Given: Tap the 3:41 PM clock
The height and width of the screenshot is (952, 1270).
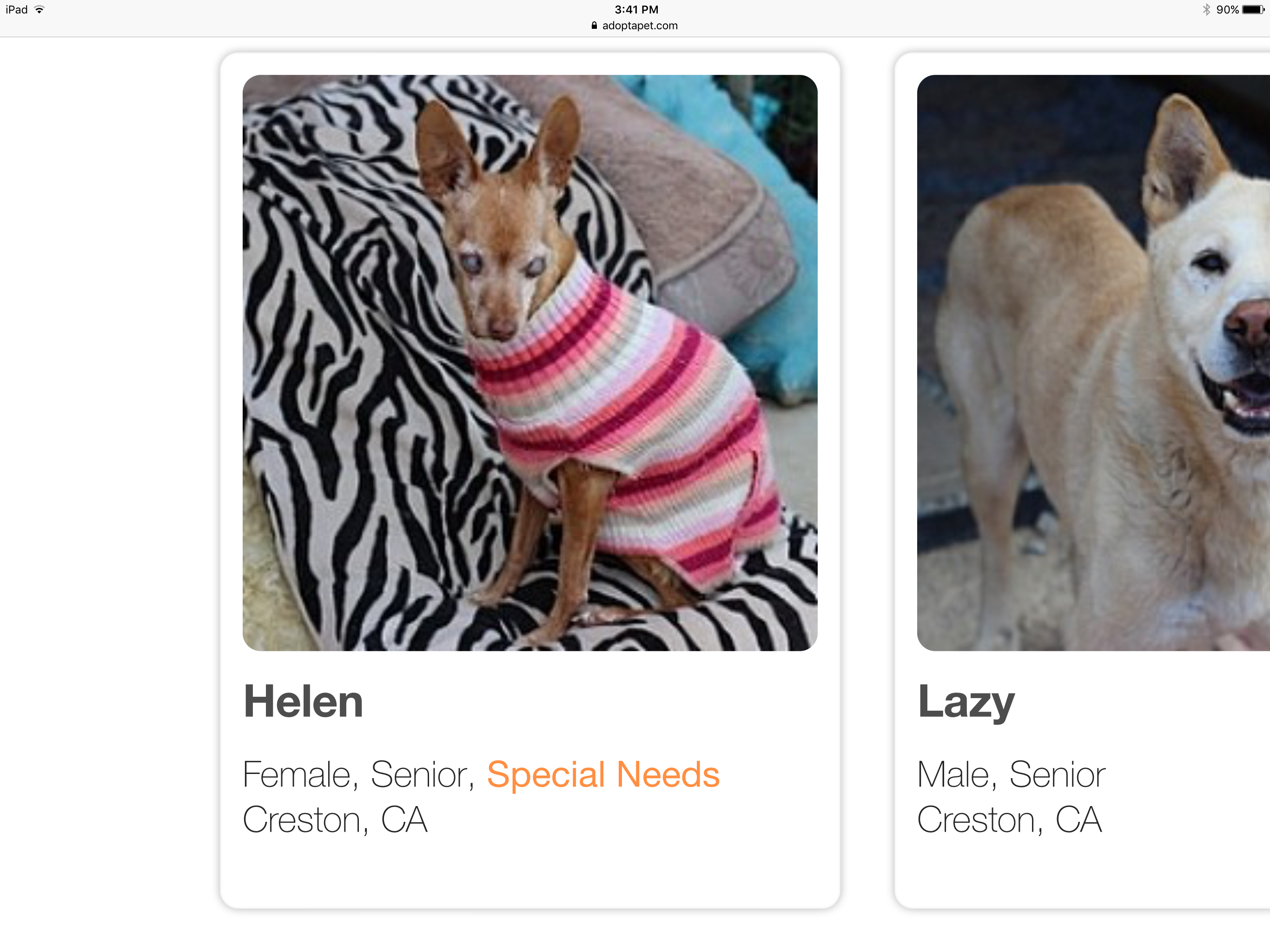Looking at the screenshot, I should pos(636,10).
